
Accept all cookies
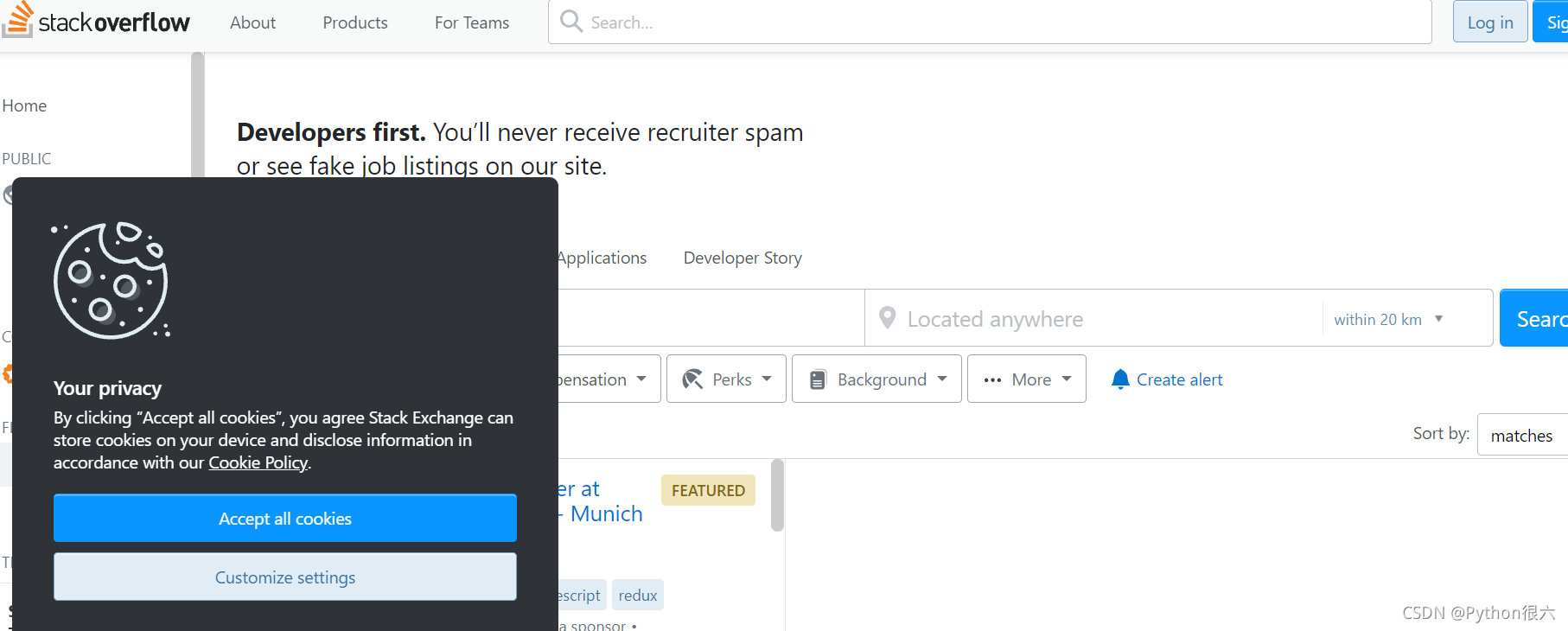pyautogui.click(x=285, y=518)
